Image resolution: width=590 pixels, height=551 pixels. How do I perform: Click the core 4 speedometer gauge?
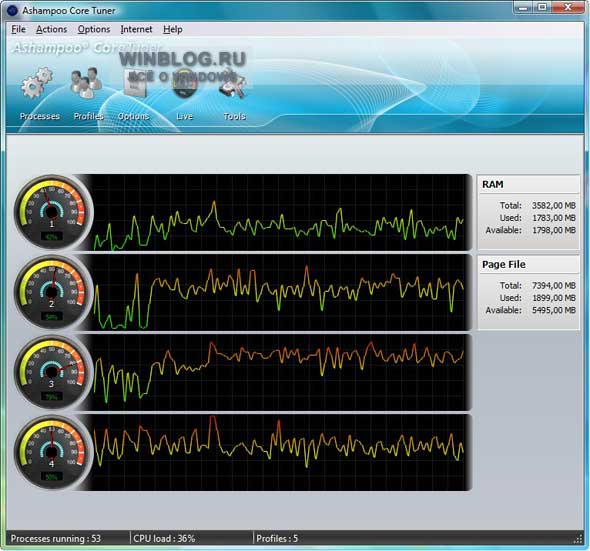coord(53,452)
